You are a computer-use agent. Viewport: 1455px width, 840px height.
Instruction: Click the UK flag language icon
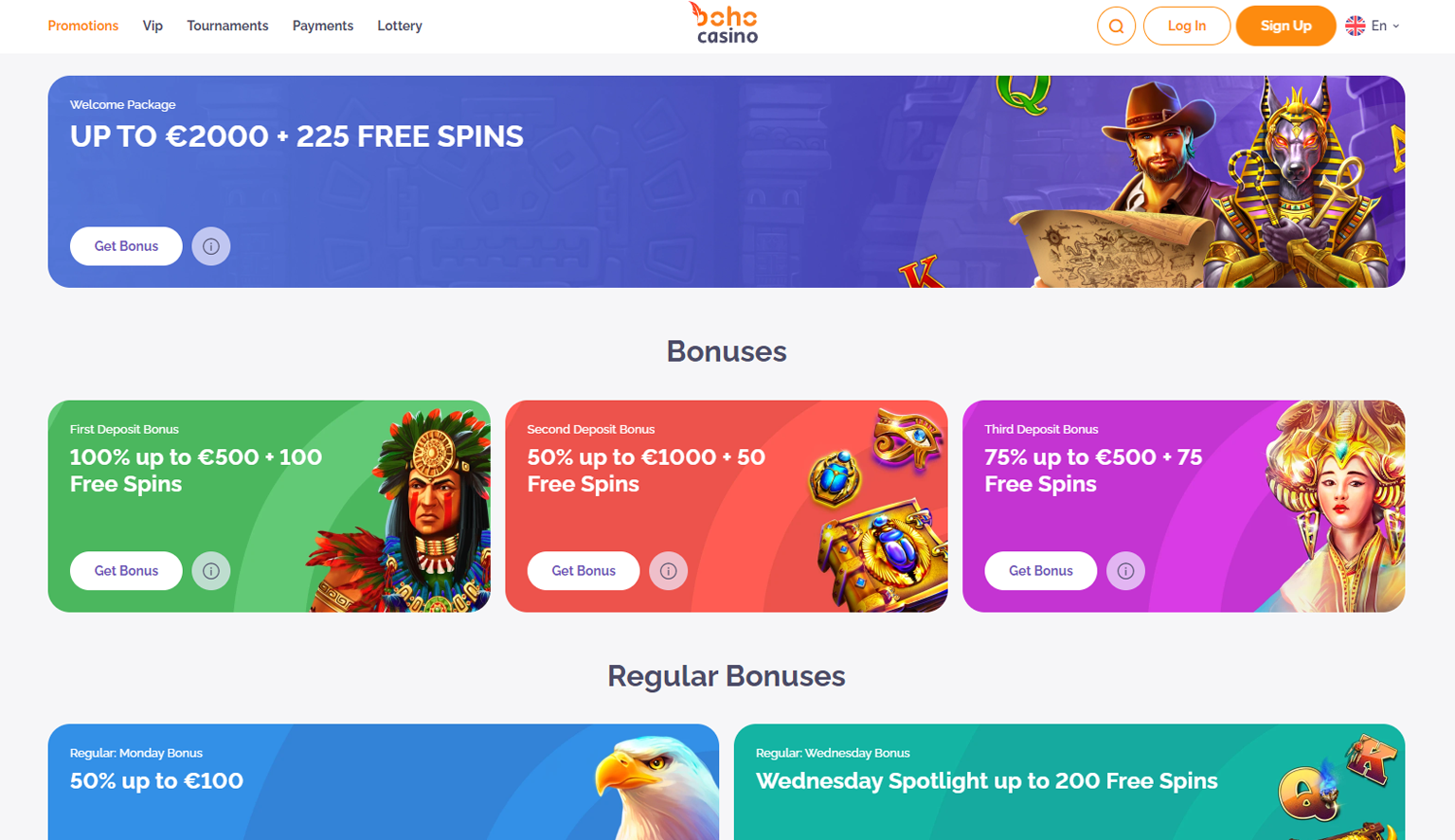[1356, 26]
